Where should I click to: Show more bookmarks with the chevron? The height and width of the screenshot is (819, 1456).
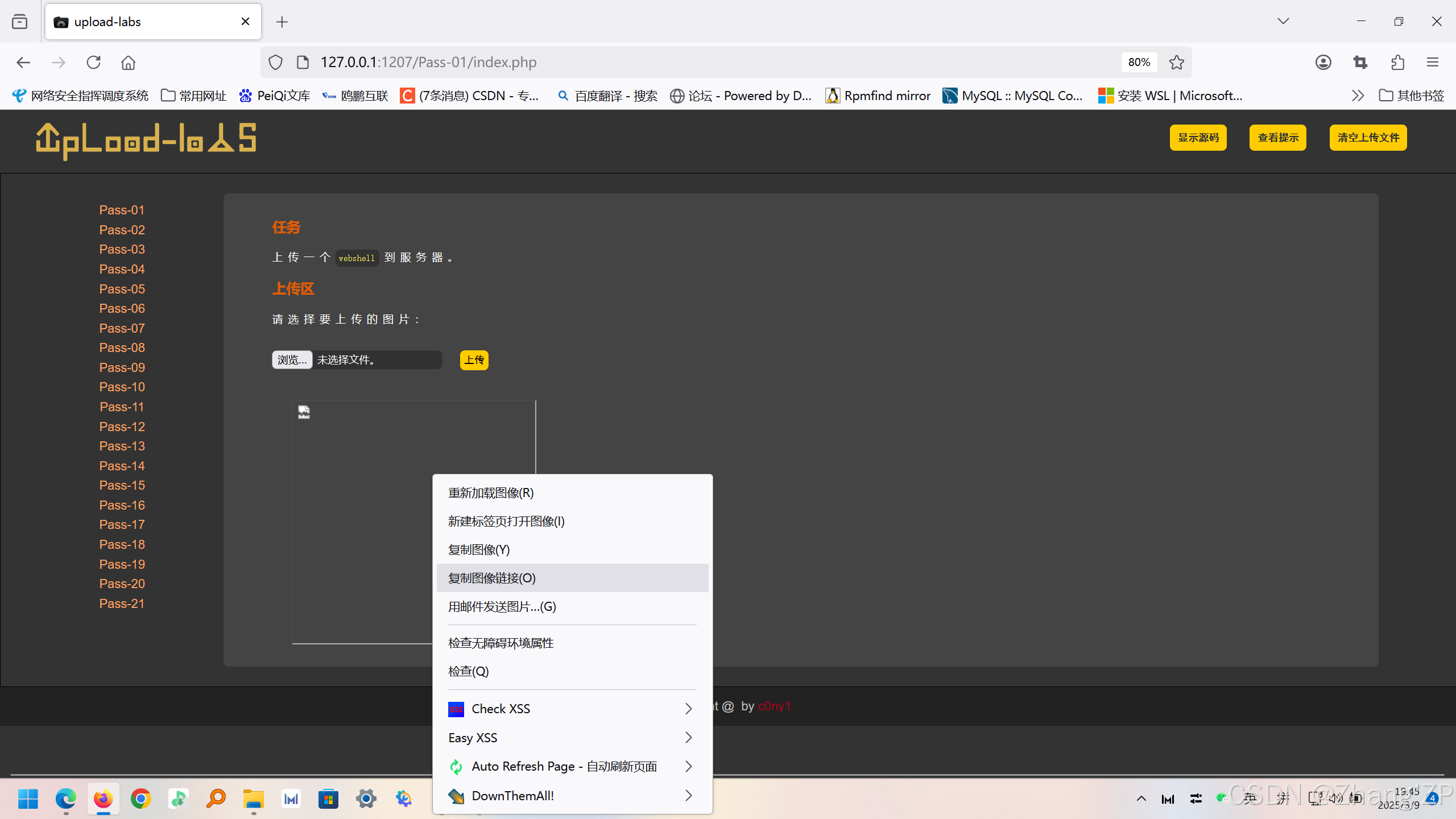click(1358, 96)
